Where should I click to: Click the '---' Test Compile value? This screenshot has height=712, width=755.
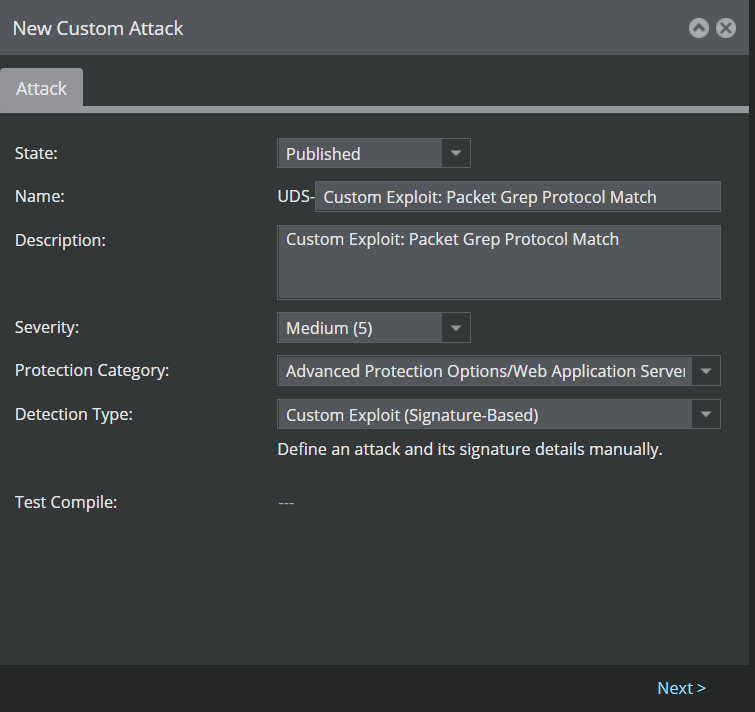(286, 503)
